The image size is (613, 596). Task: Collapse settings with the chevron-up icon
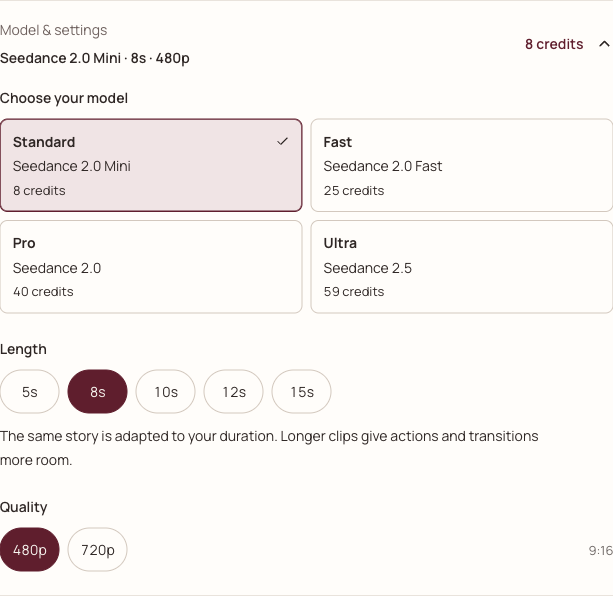[604, 44]
